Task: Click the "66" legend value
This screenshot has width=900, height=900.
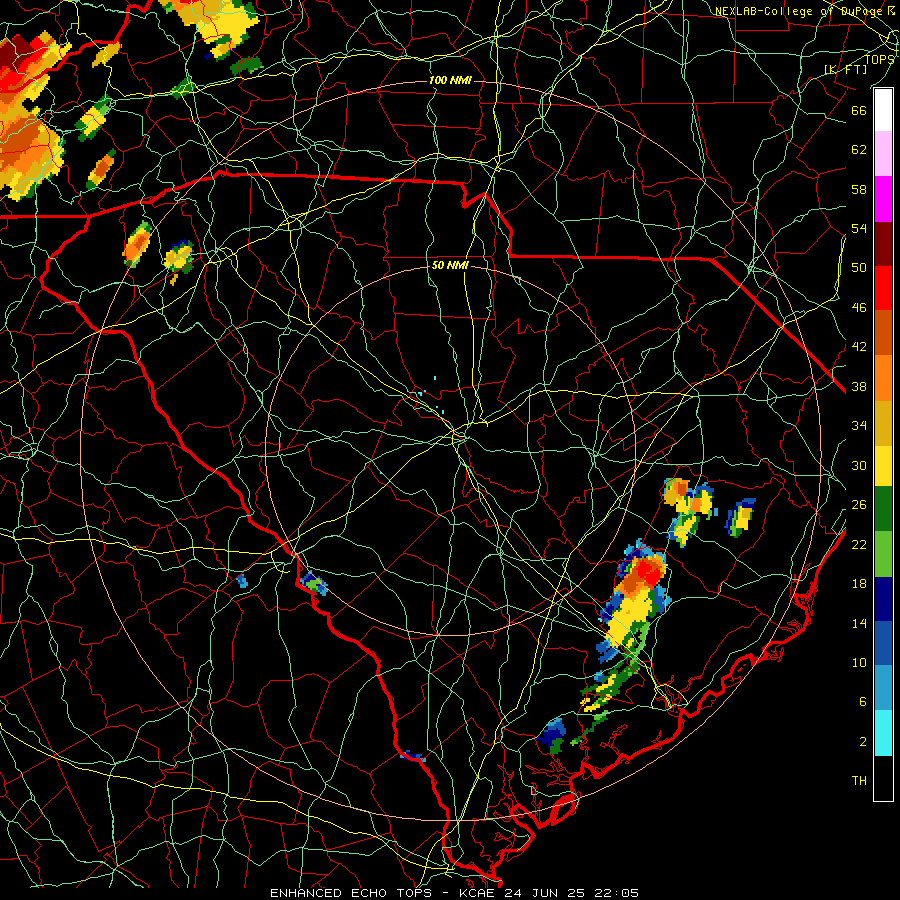Action: pos(859,110)
